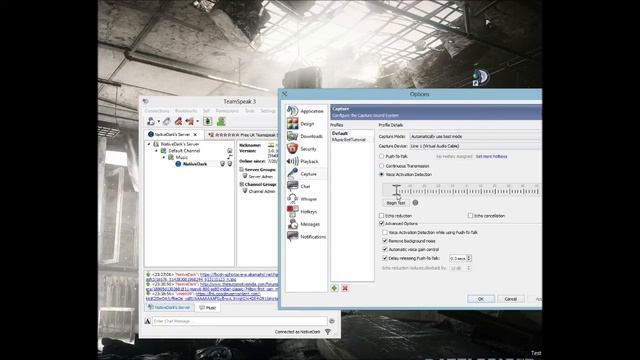640x360 pixels.
Task: Click voice activation level slider handle
Action: click(396, 190)
